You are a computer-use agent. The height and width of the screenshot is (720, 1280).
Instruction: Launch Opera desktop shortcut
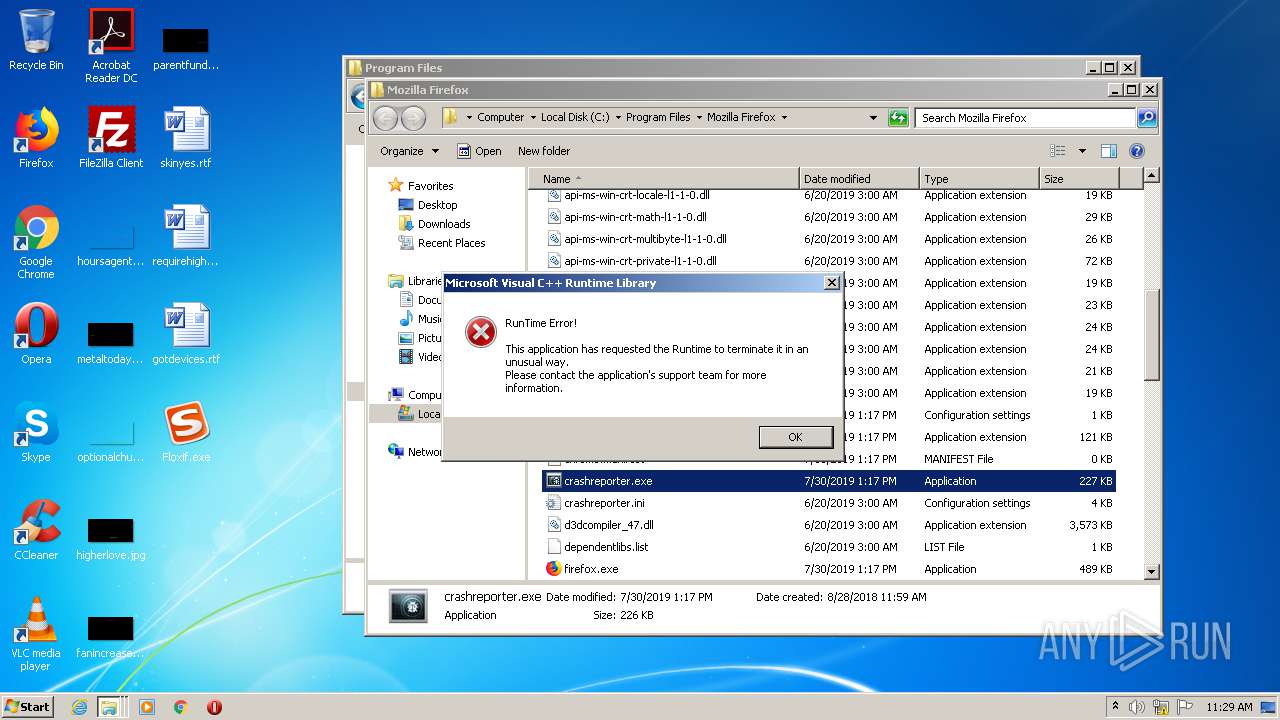coord(36,334)
